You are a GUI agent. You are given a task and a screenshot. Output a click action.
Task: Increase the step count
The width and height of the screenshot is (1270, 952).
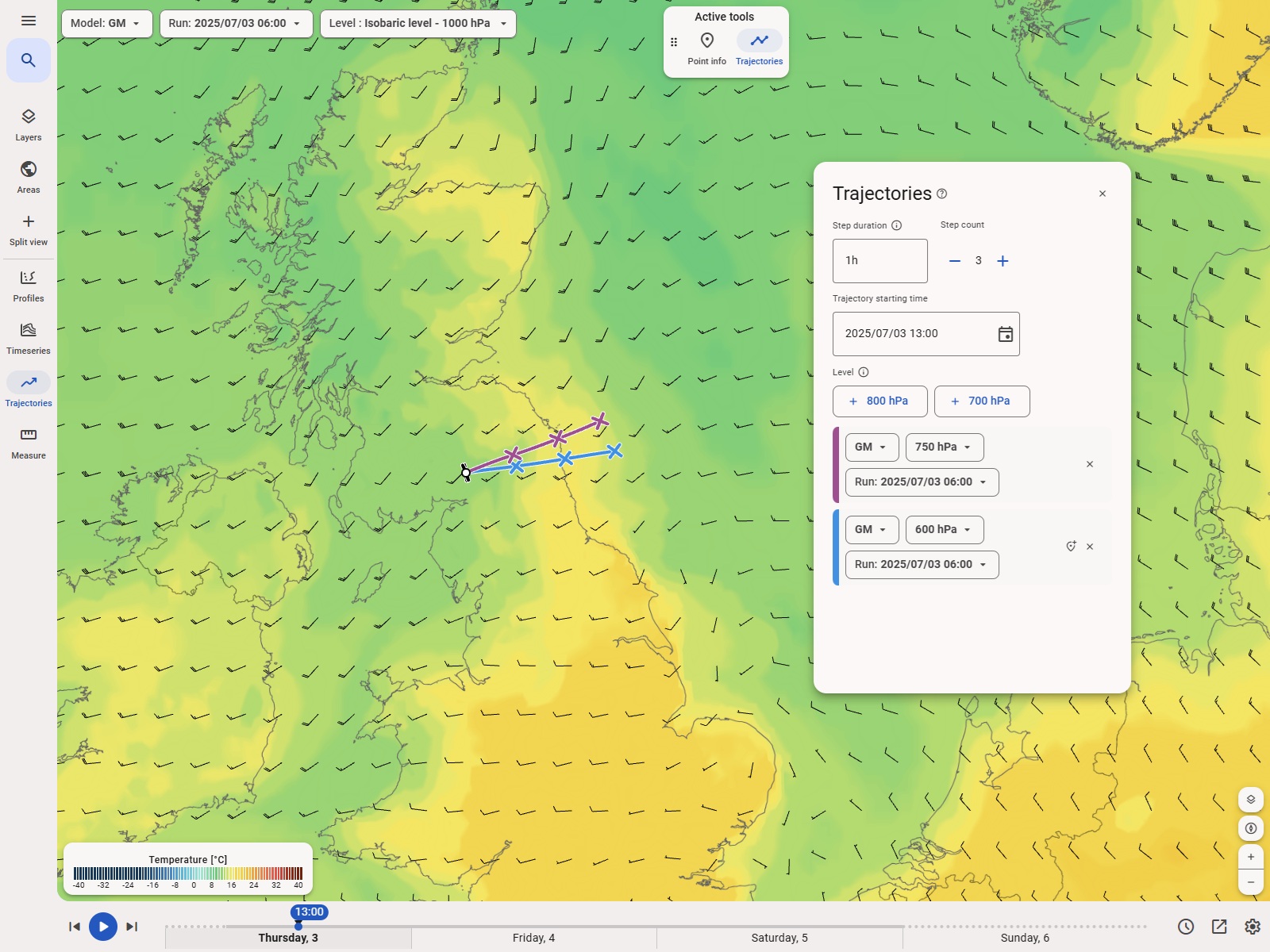pos(1003,261)
